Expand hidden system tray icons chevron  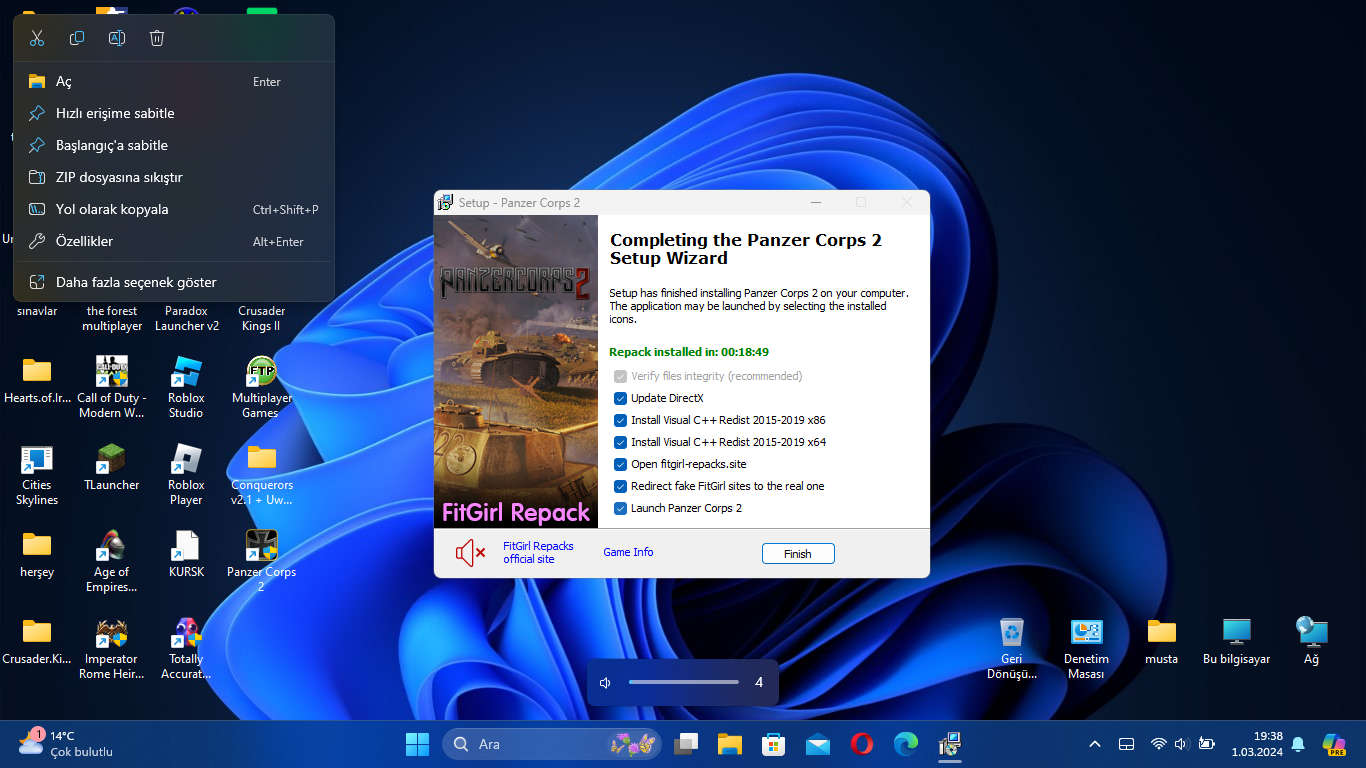click(x=1095, y=744)
